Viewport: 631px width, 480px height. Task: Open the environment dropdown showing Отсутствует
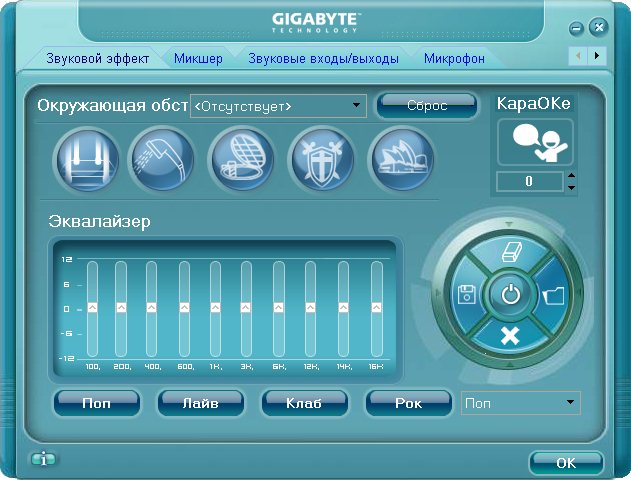tap(278, 106)
